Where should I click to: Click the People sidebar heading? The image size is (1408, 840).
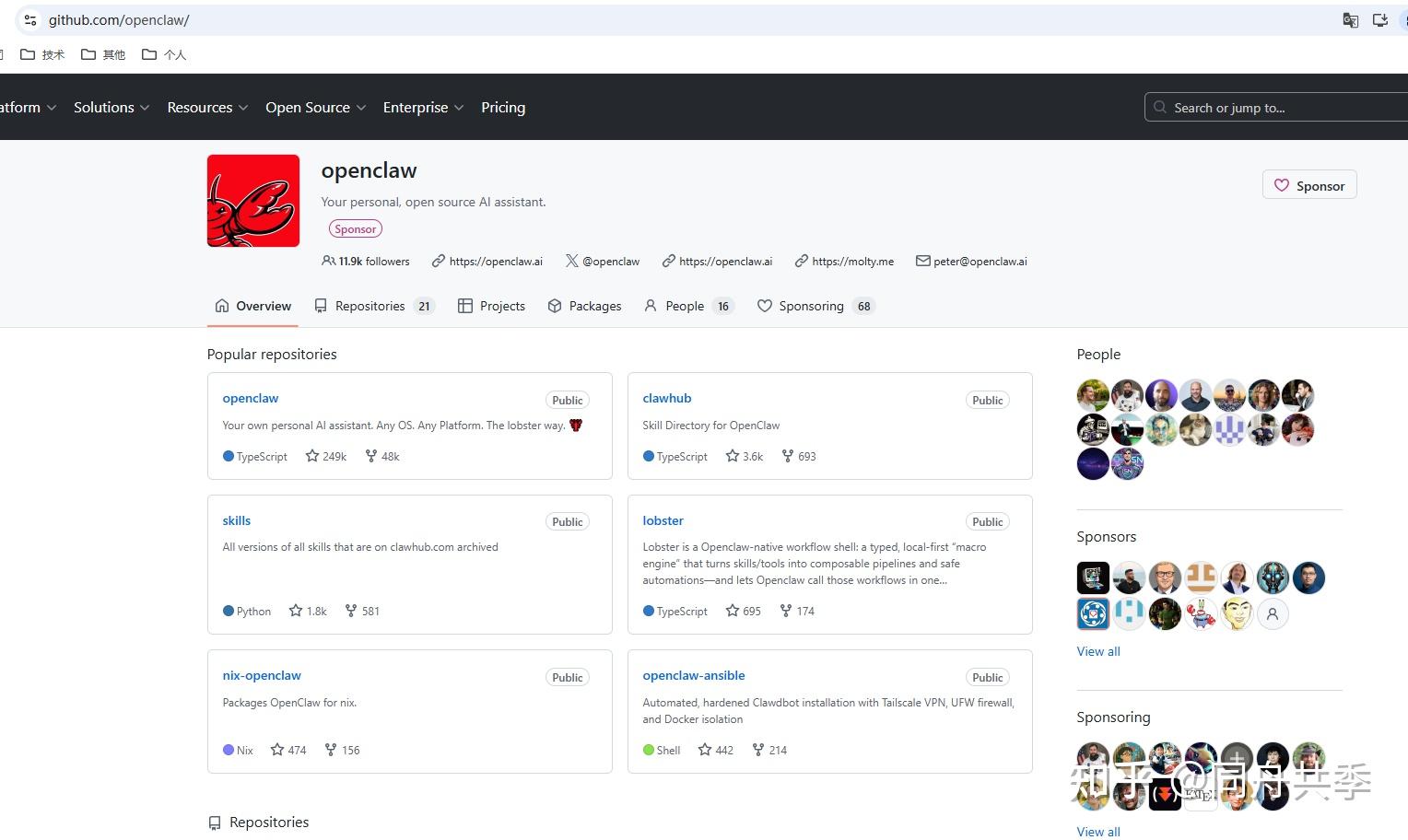click(x=1098, y=355)
